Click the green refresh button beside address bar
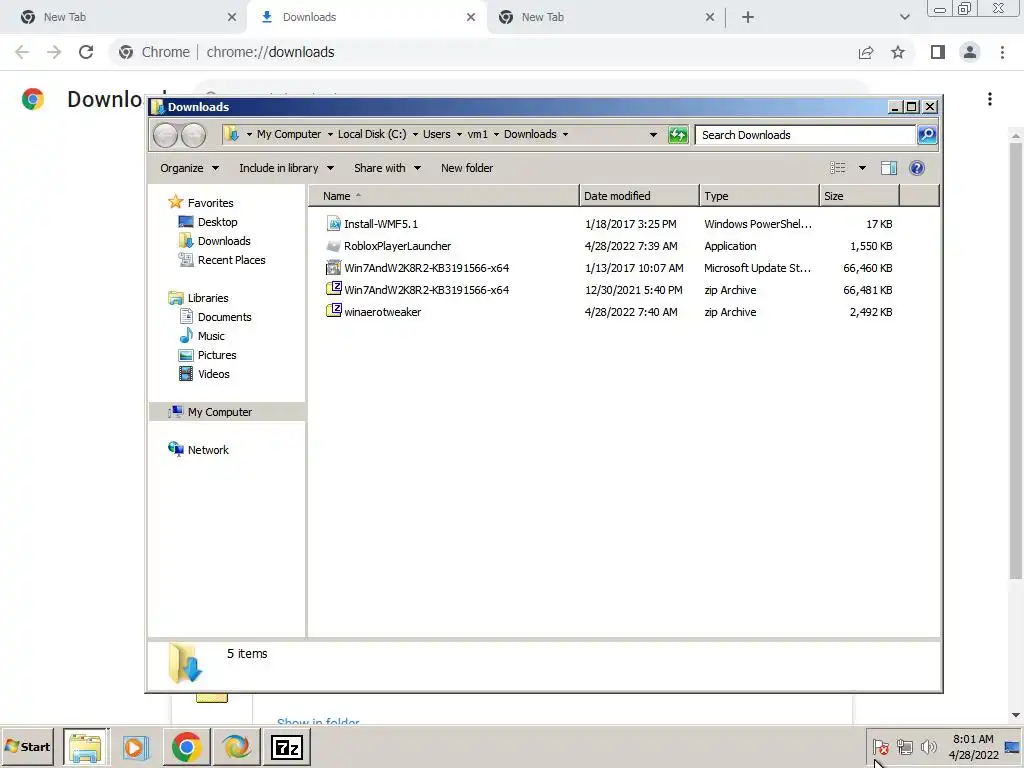Screen dimensions: 1024x768 (x=678, y=135)
